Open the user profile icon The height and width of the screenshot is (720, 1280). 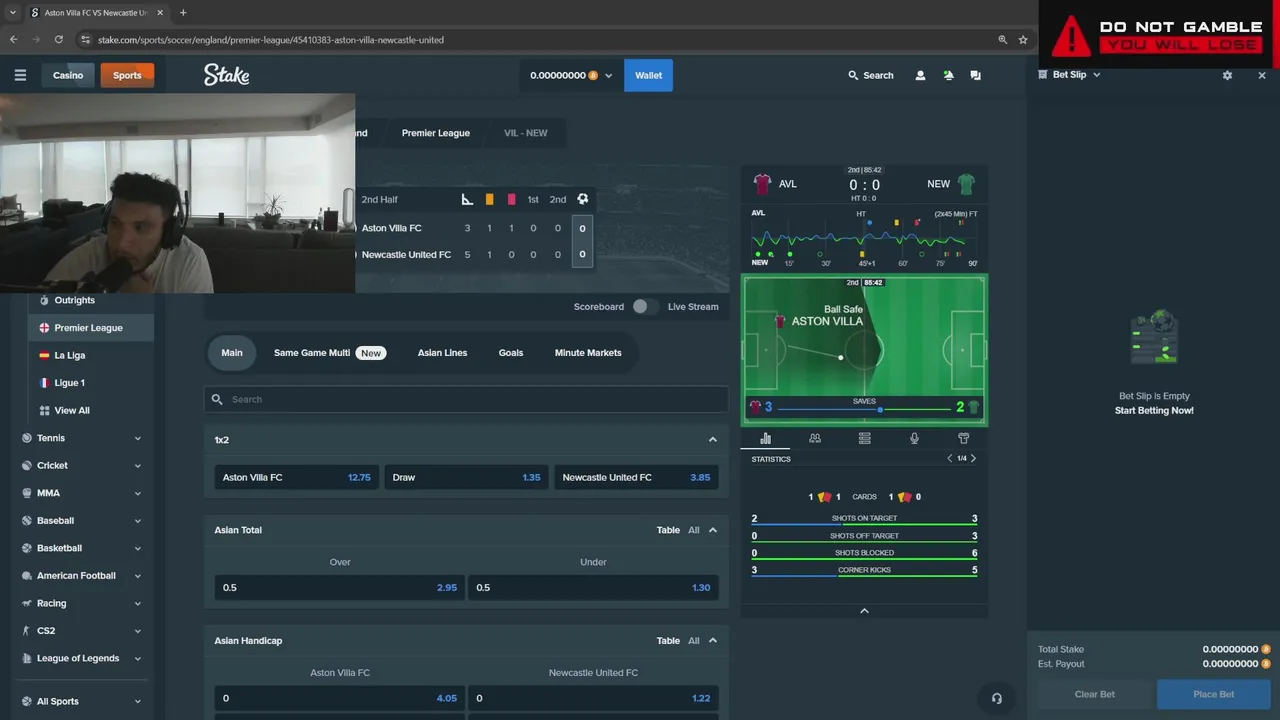[921, 75]
